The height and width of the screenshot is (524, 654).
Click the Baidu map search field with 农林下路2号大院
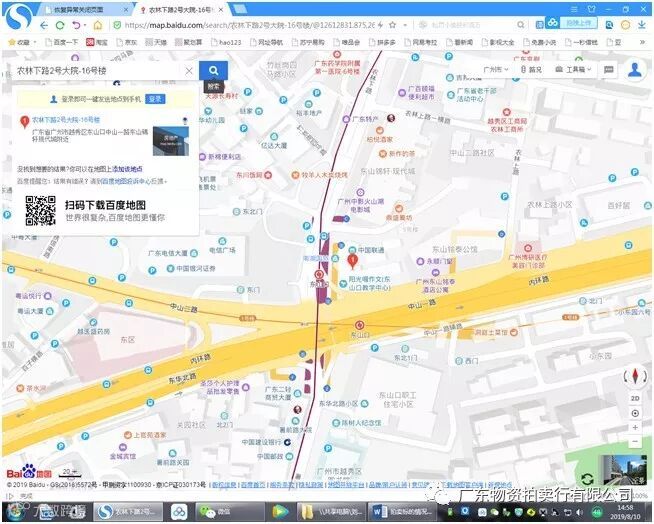point(98,71)
